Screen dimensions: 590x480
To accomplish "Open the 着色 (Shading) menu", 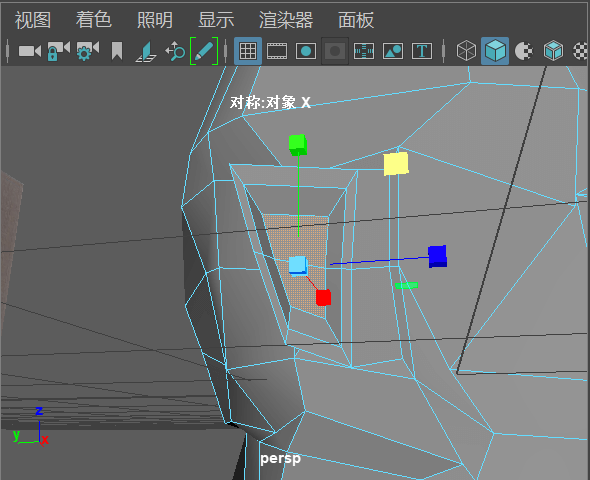I will coord(94,20).
